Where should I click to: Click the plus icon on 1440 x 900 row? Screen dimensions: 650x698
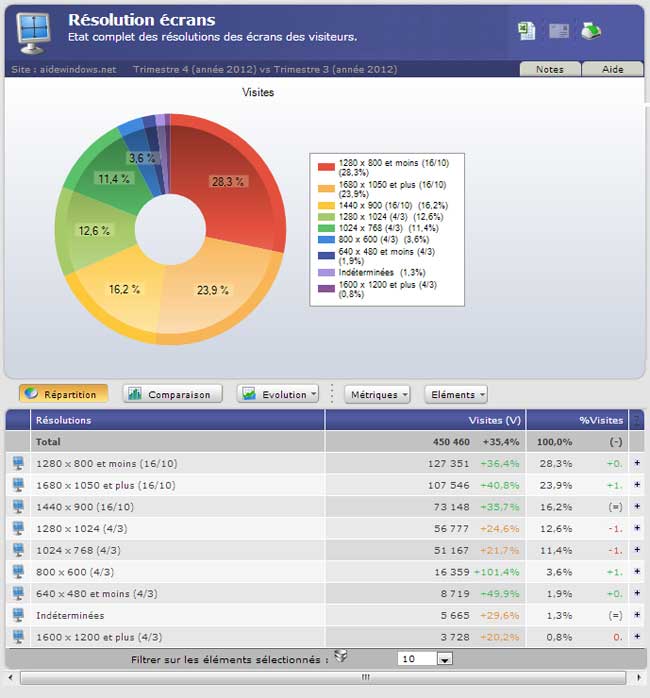click(636, 506)
